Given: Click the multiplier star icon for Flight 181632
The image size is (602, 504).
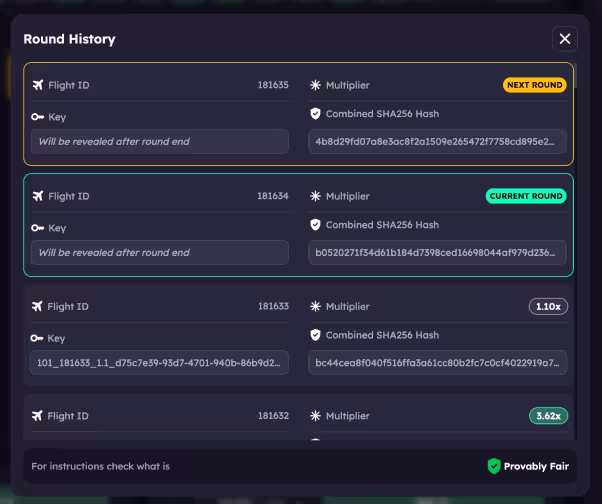Looking at the screenshot, I should (x=315, y=416).
